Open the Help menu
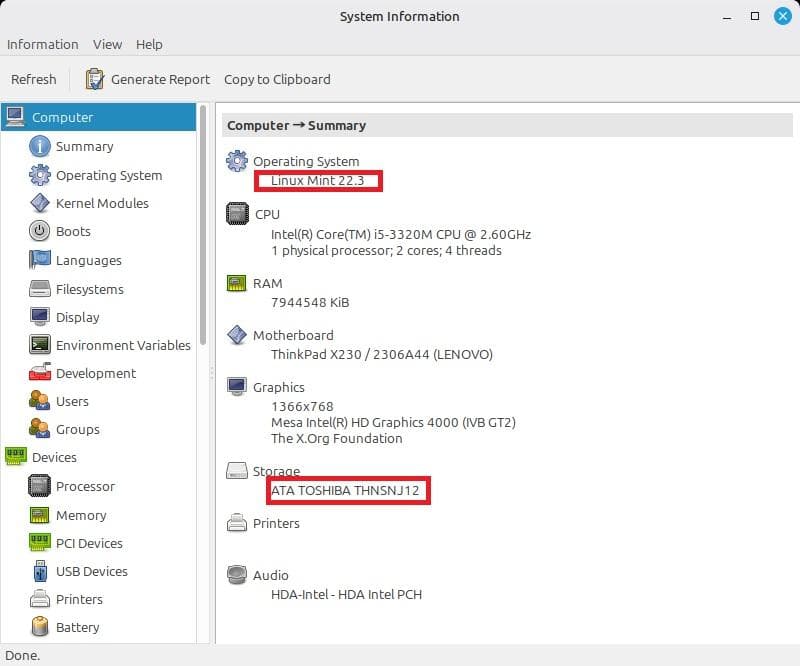Viewport: 800px width, 666px height. pyautogui.click(x=150, y=44)
